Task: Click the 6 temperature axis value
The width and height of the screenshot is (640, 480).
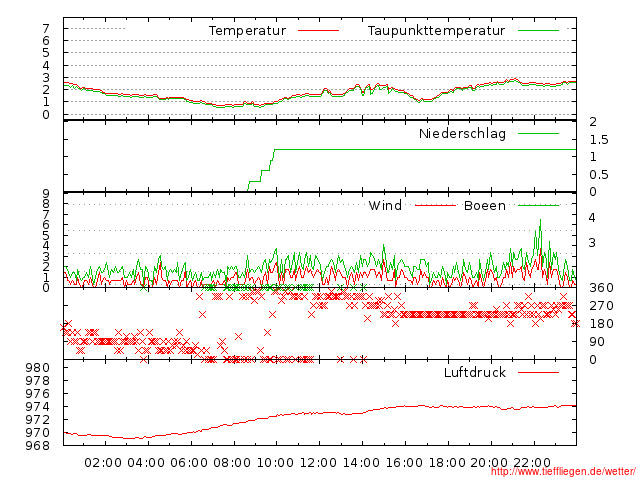Action: [46, 41]
